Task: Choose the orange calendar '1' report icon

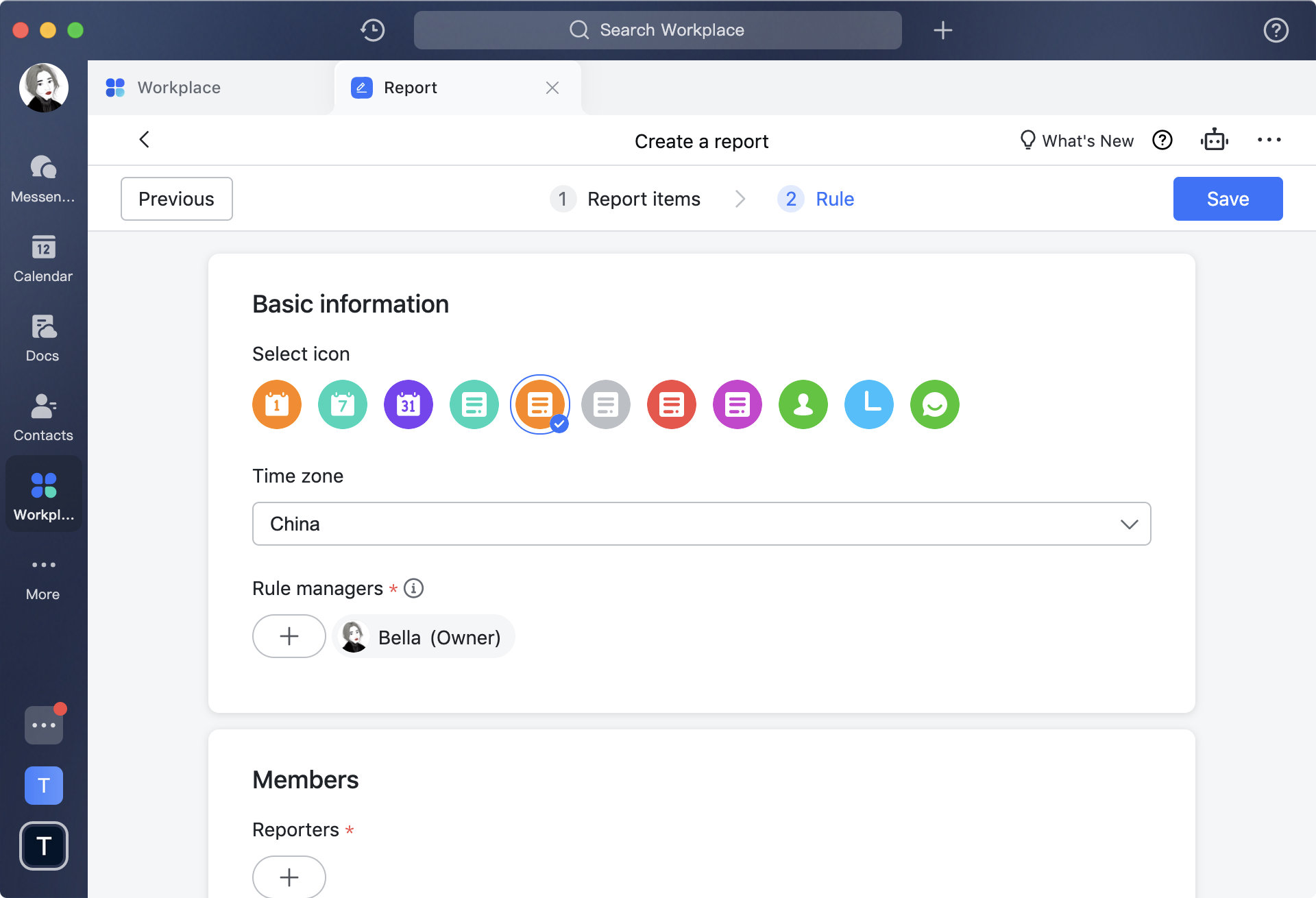Action: click(x=277, y=404)
